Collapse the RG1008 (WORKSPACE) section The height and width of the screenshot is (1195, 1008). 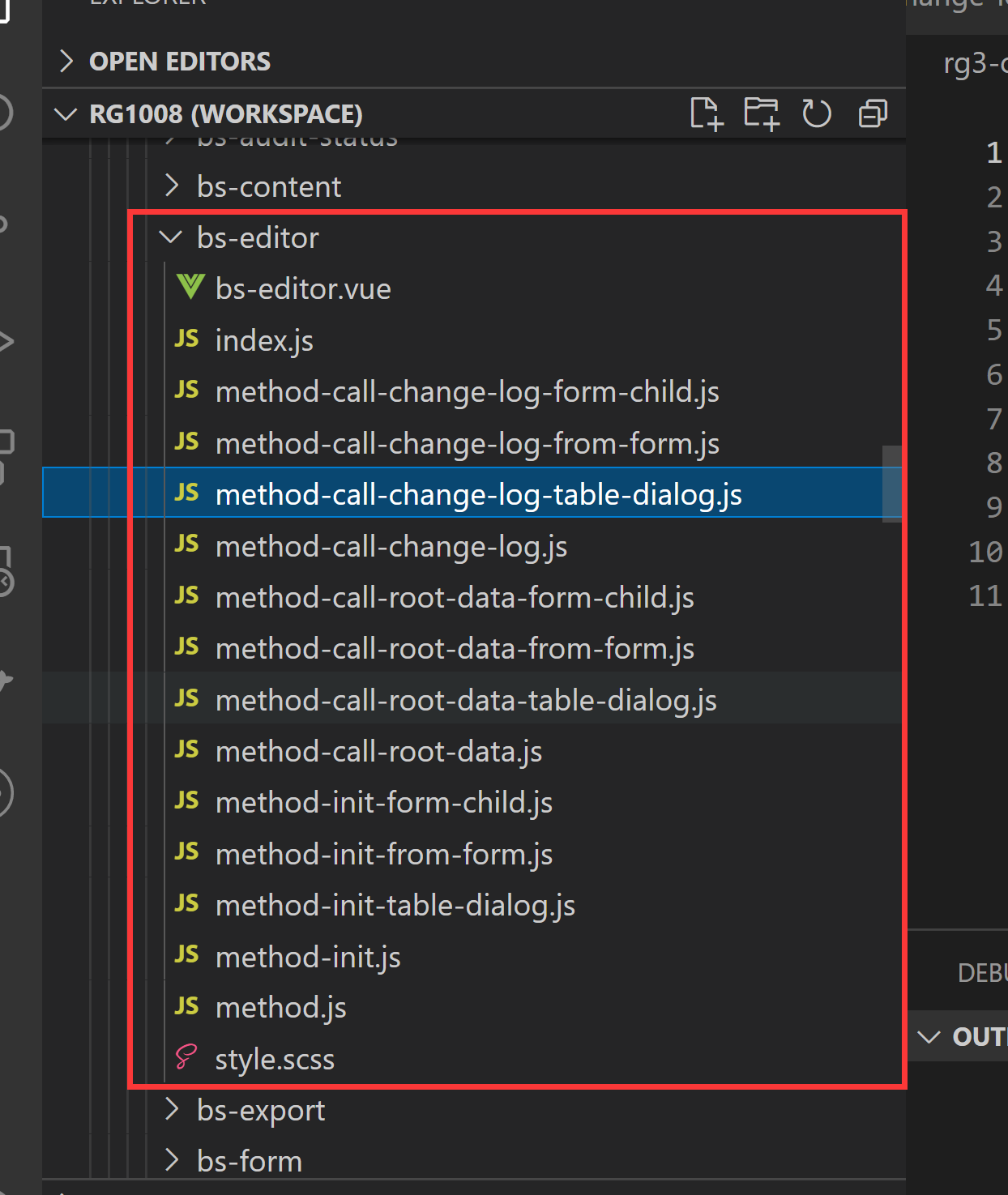[x=65, y=114]
